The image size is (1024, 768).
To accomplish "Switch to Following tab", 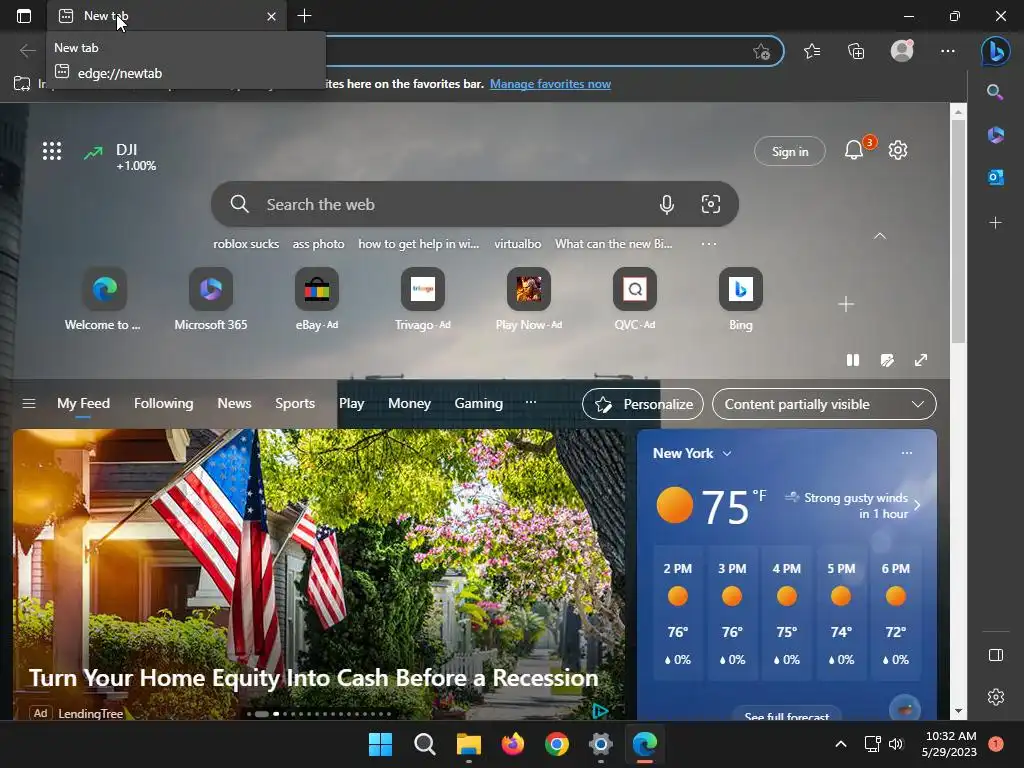I will tap(163, 404).
